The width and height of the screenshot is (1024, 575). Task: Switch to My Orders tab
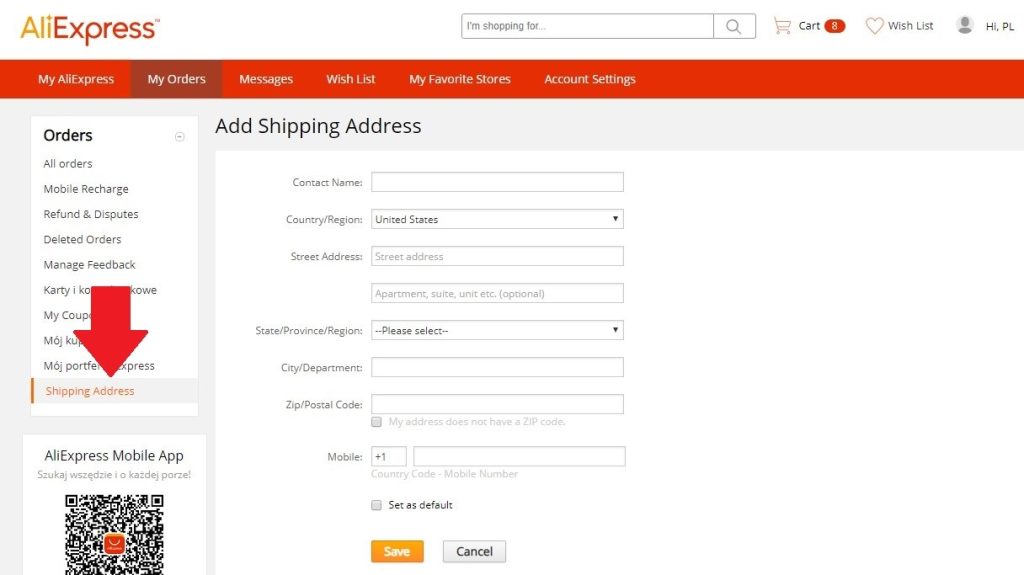pos(176,79)
